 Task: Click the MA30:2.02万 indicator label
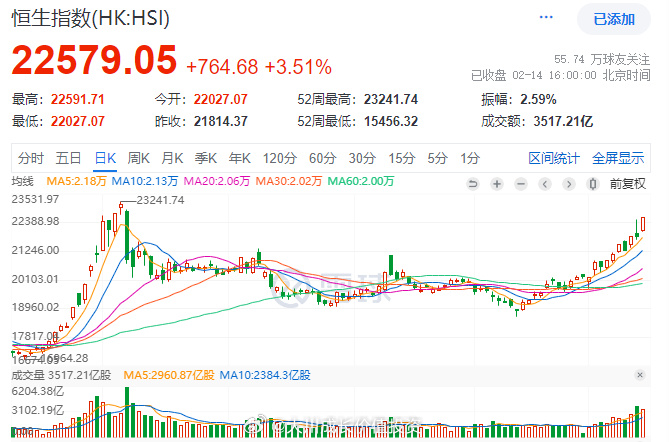point(289,181)
